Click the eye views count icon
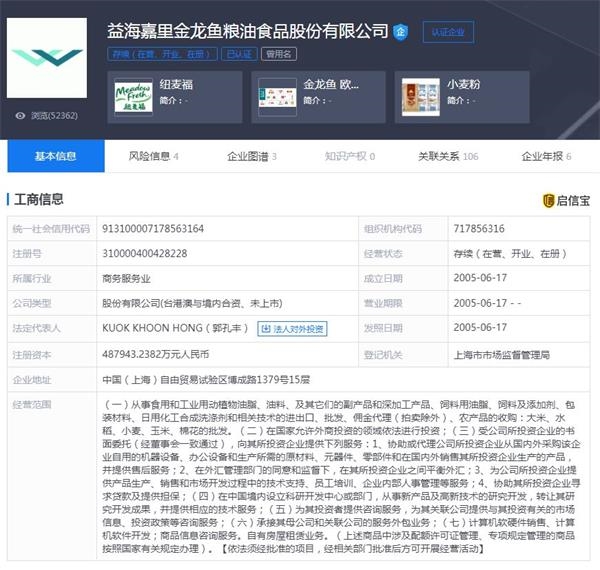The height and width of the screenshot is (570, 600). (20, 115)
